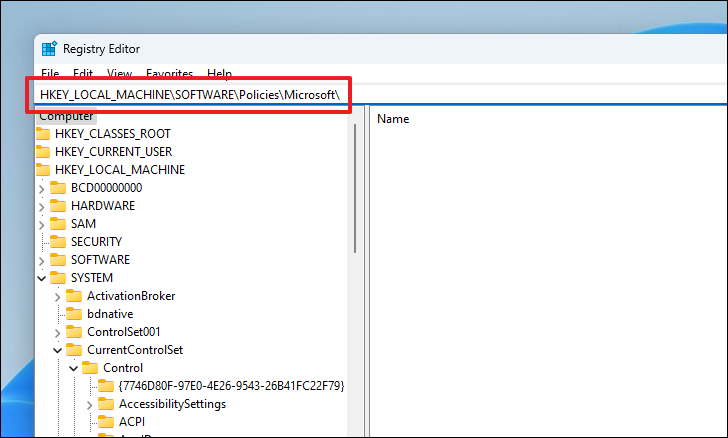728x438 pixels.
Task: Expand the SOFTWARE key
Action: (42, 261)
